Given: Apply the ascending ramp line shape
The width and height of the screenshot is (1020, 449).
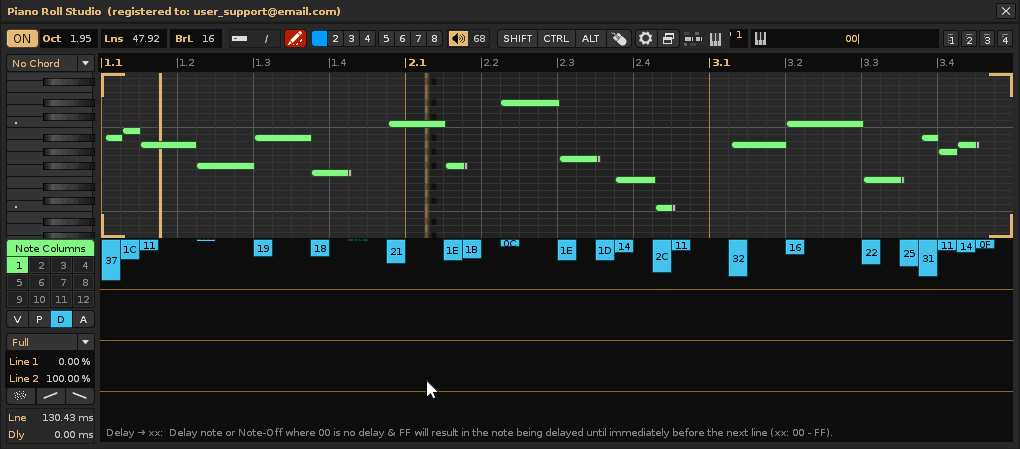Looking at the screenshot, I should click(50, 396).
